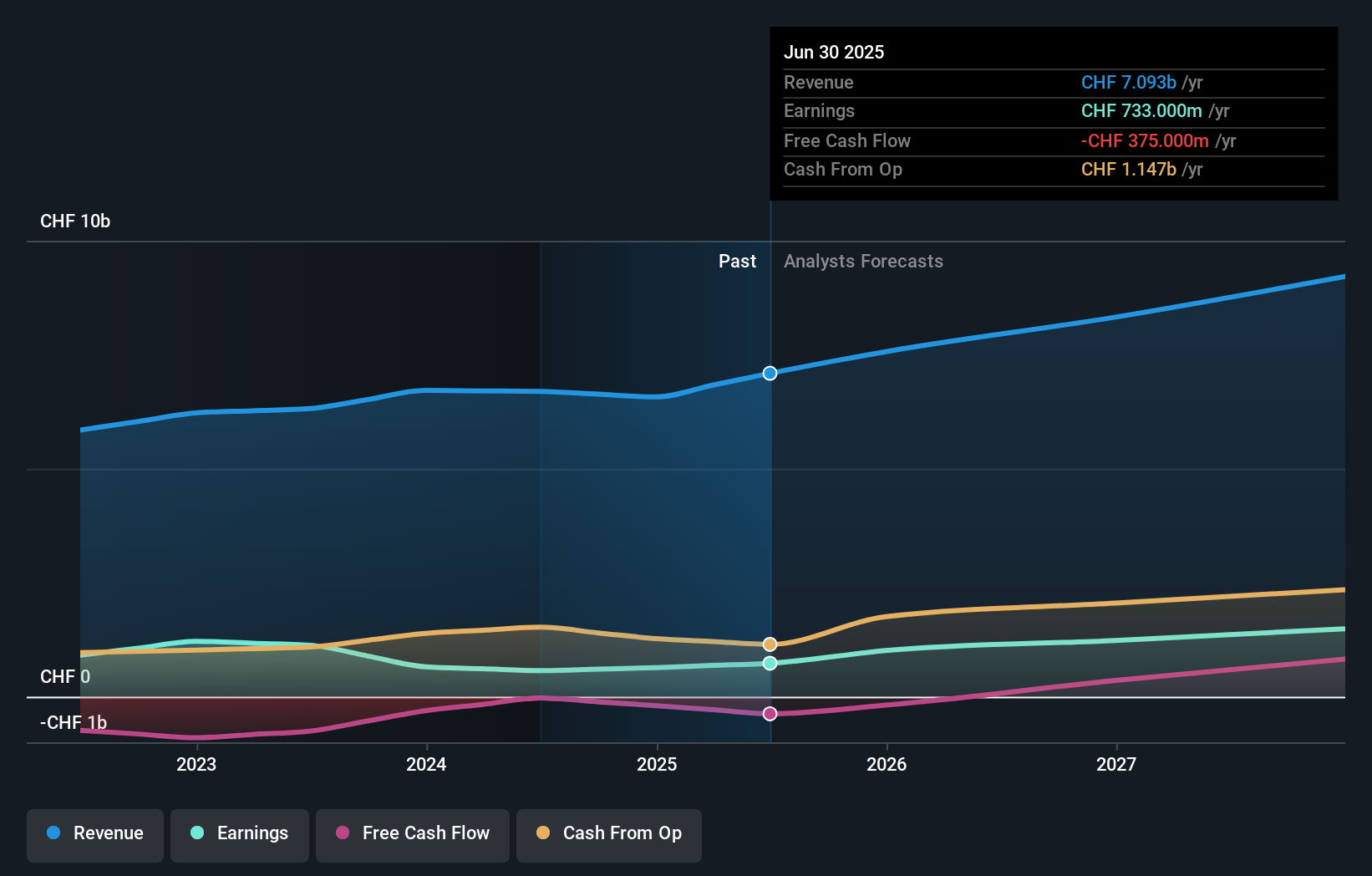Select the Cash From Op data point marker
This screenshot has width=1372, height=876.
click(x=770, y=644)
